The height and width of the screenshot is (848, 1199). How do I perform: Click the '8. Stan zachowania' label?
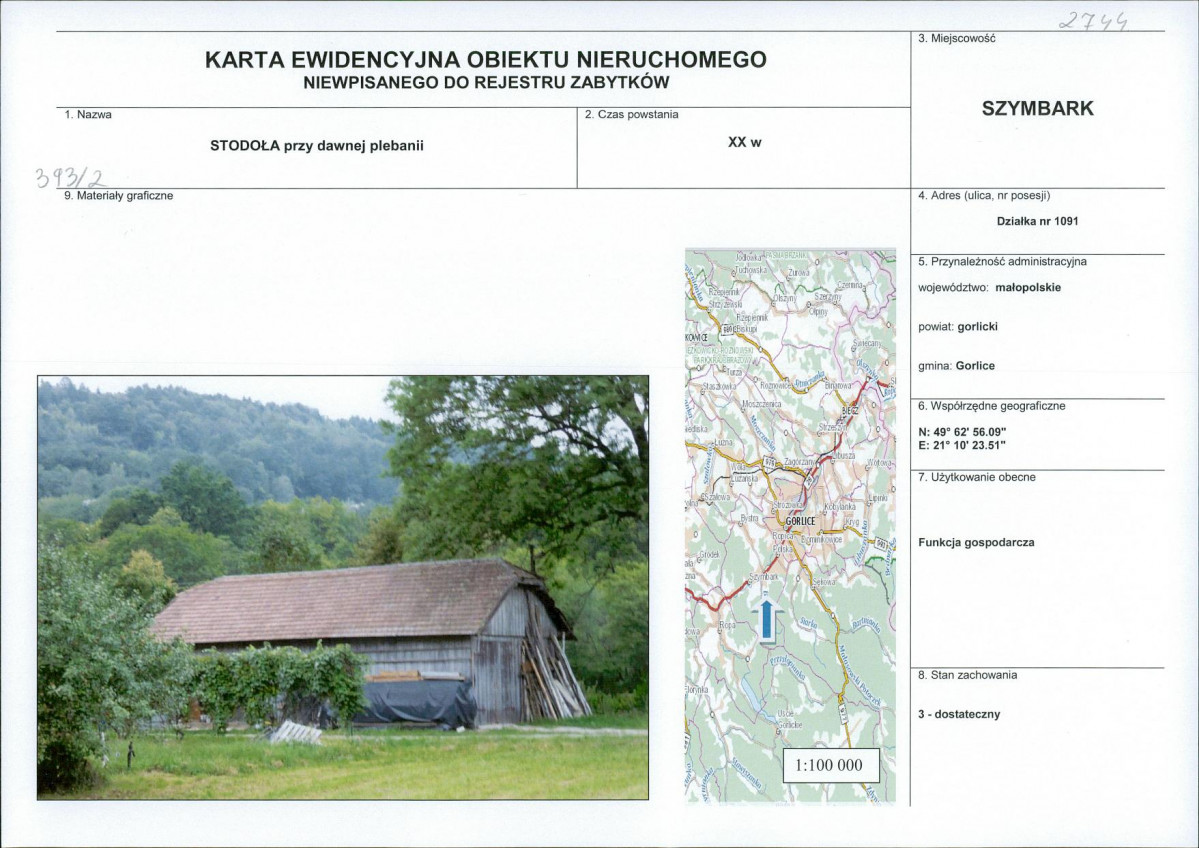[968, 675]
